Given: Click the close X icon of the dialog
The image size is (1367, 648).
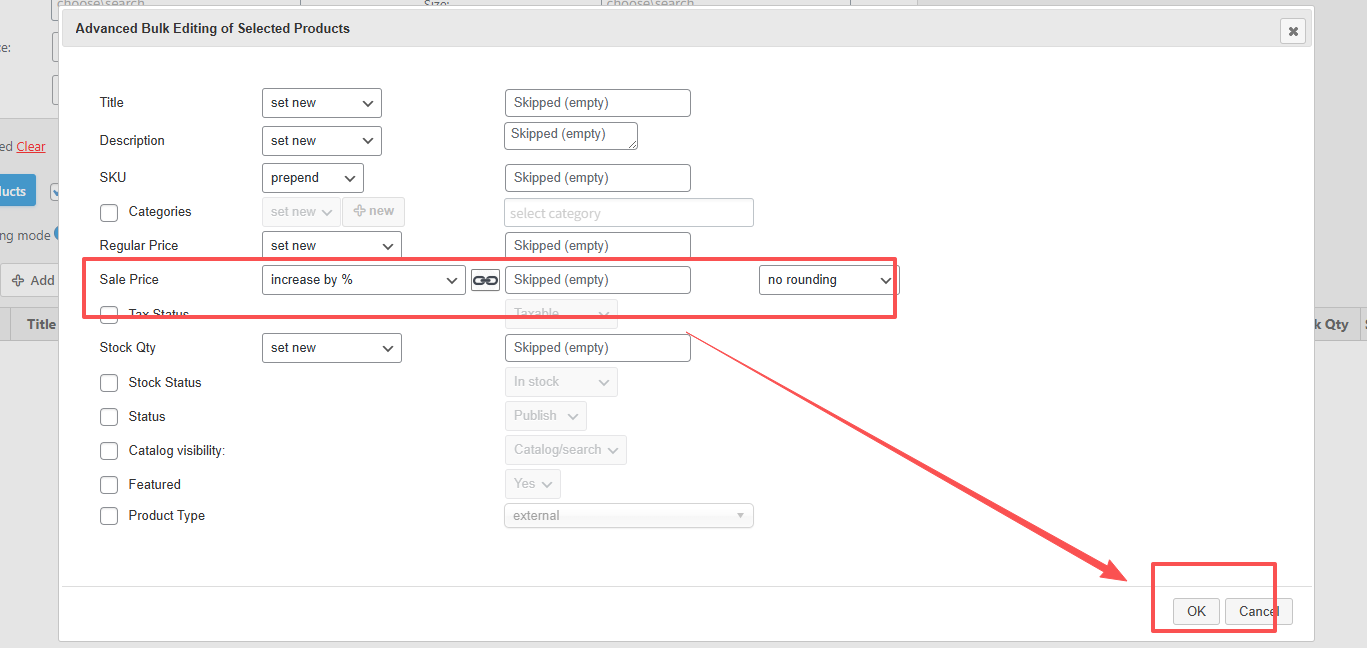Looking at the screenshot, I should coord(1292,30).
